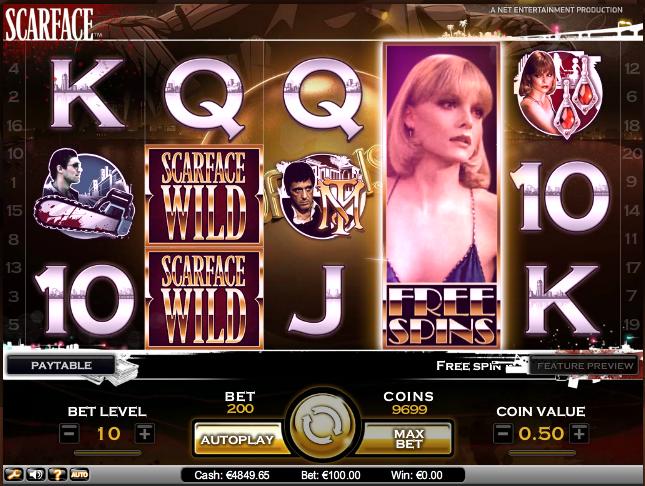Click the bet level slider bar

tap(107, 453)
